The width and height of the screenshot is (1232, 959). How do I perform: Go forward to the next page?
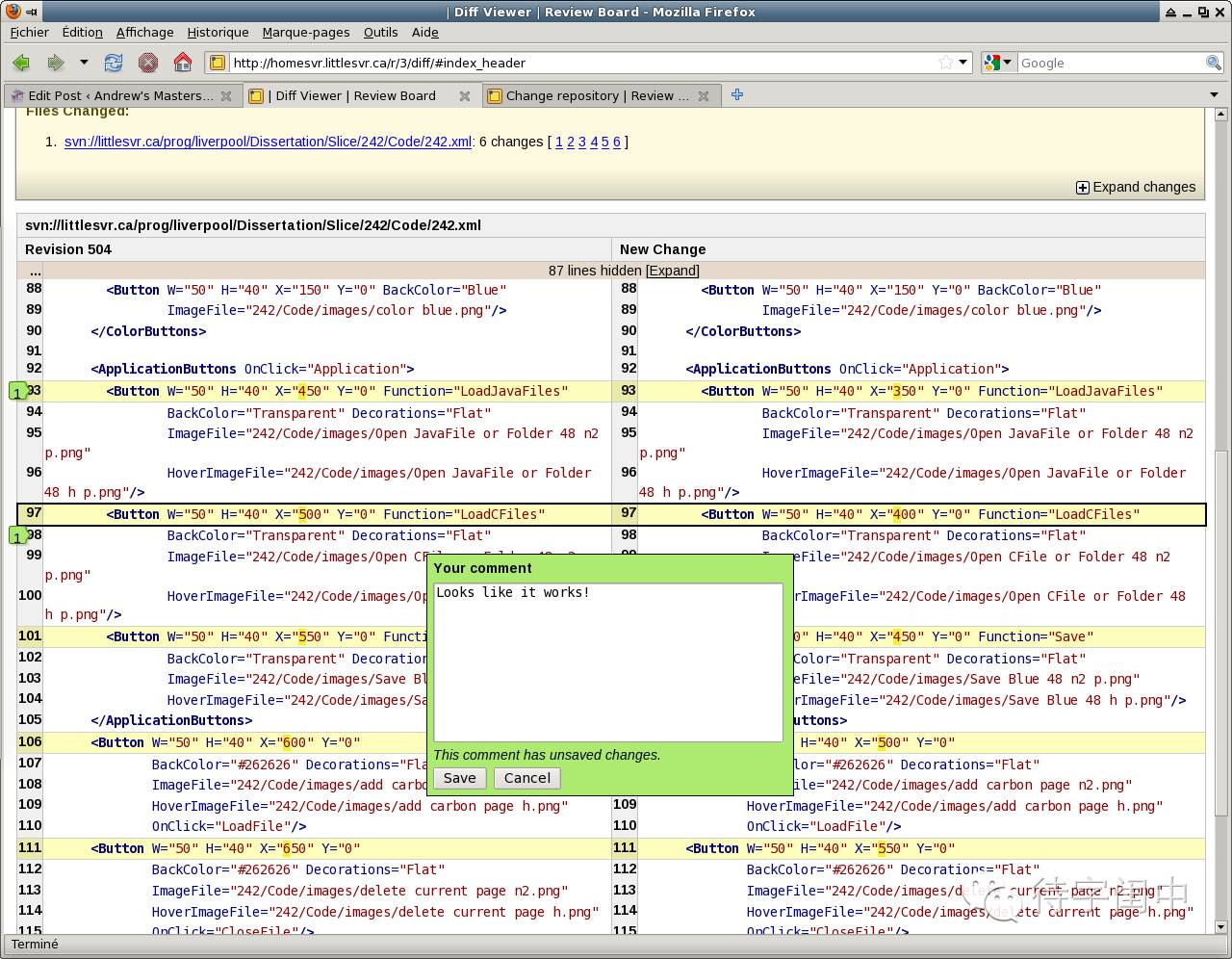point(56,63)
